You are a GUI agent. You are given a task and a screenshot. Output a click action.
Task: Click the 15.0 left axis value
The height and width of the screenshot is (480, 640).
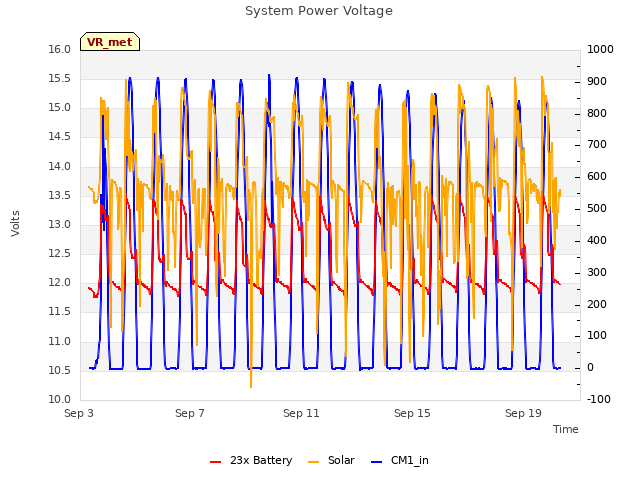click(x=60, y=108)
